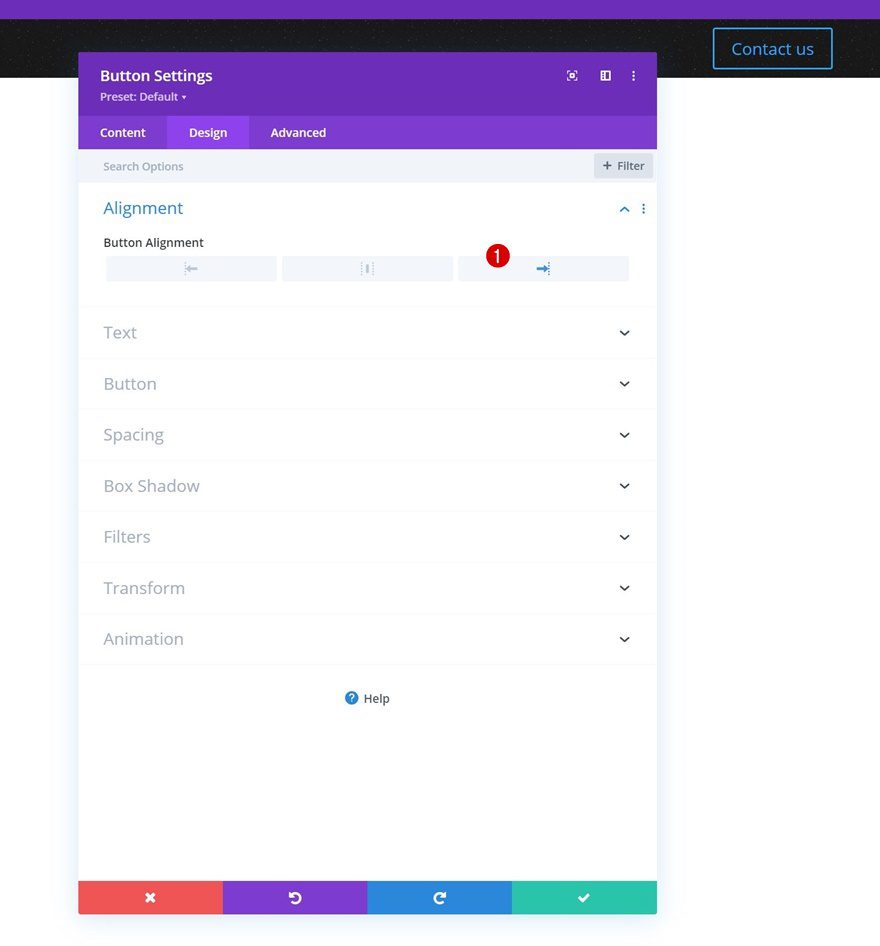This screenshot has height=946, width=880.
Task: Switch to the Advanced tab
Action: pyautogui.click(x=296, y=132)
